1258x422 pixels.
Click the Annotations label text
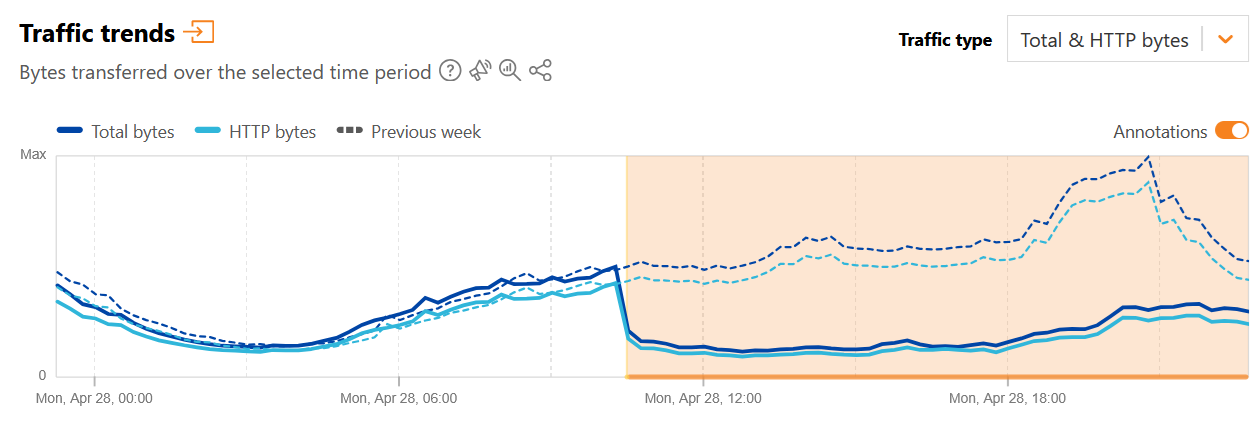click(1160, 131)
